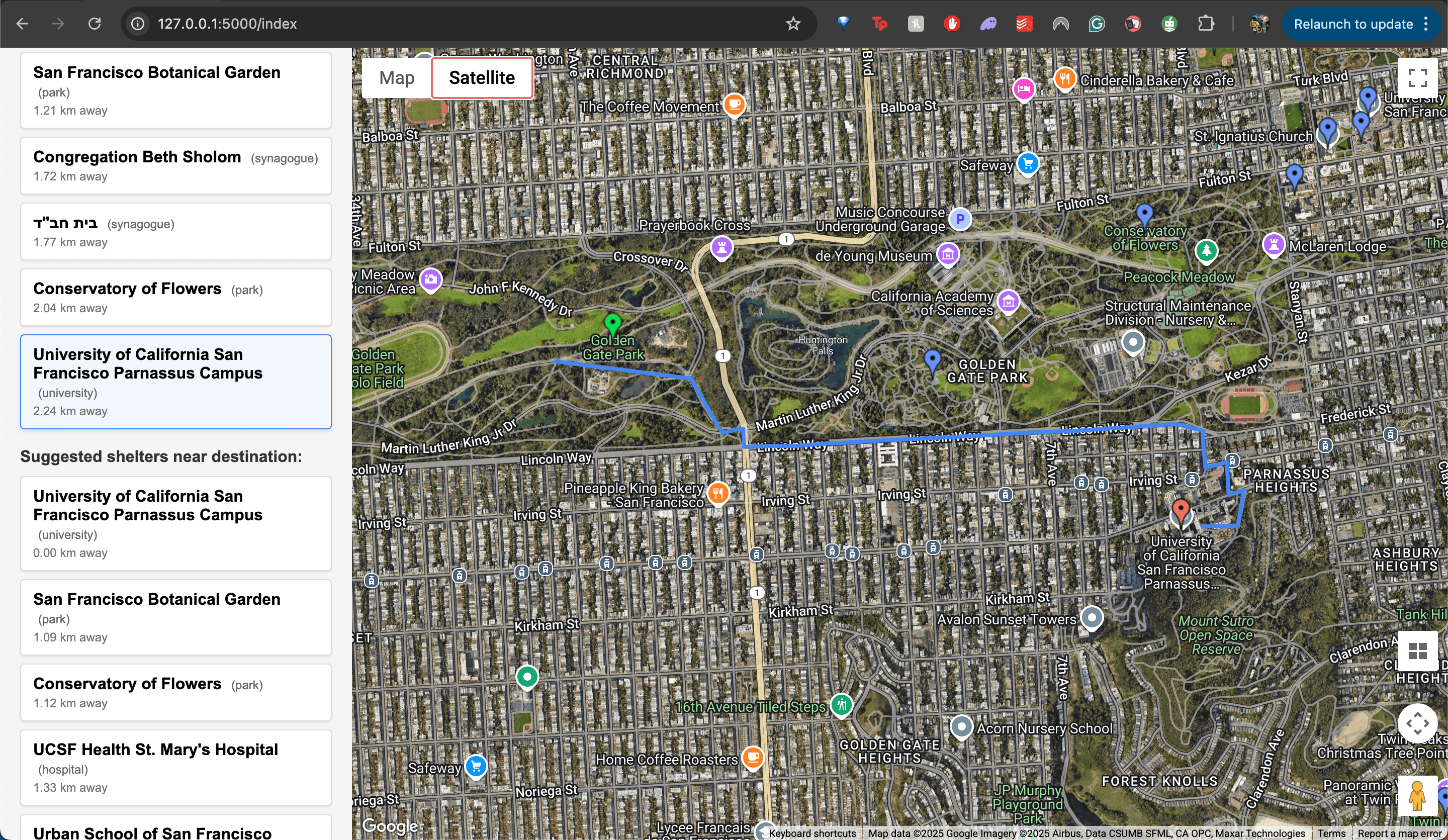Open the browser extensions puzzle icon

1206,24
